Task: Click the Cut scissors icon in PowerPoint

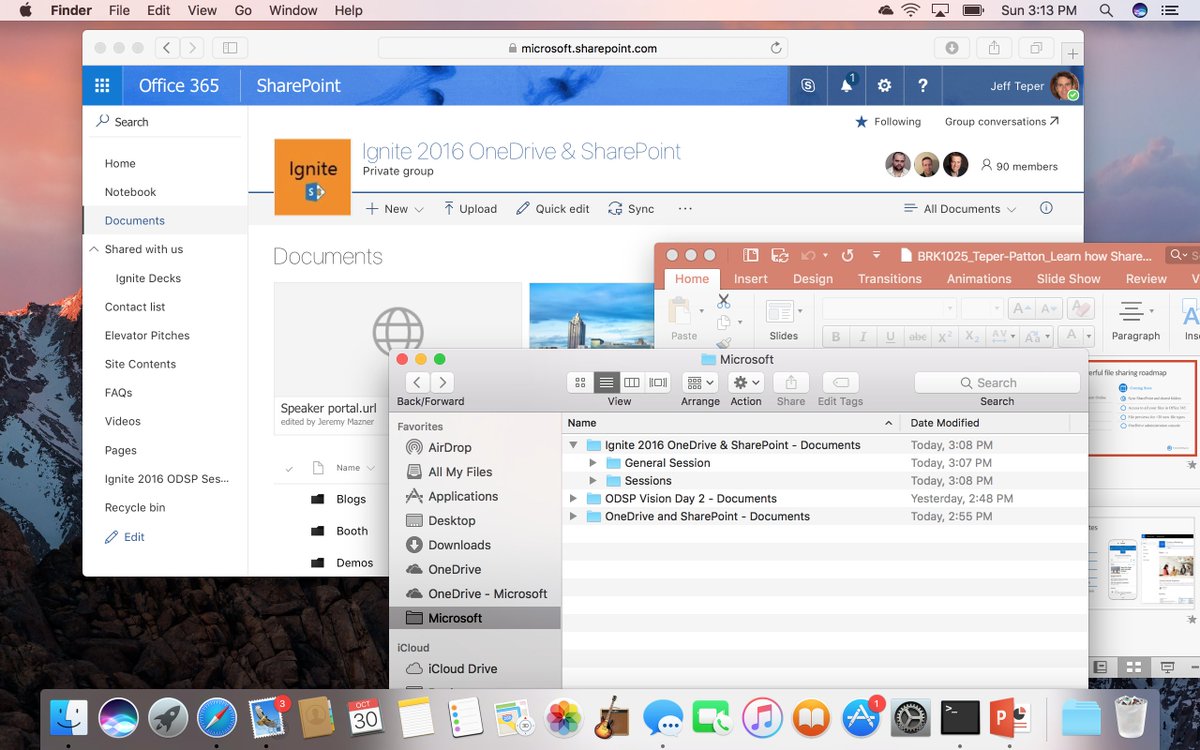Action: click(723, 301)
